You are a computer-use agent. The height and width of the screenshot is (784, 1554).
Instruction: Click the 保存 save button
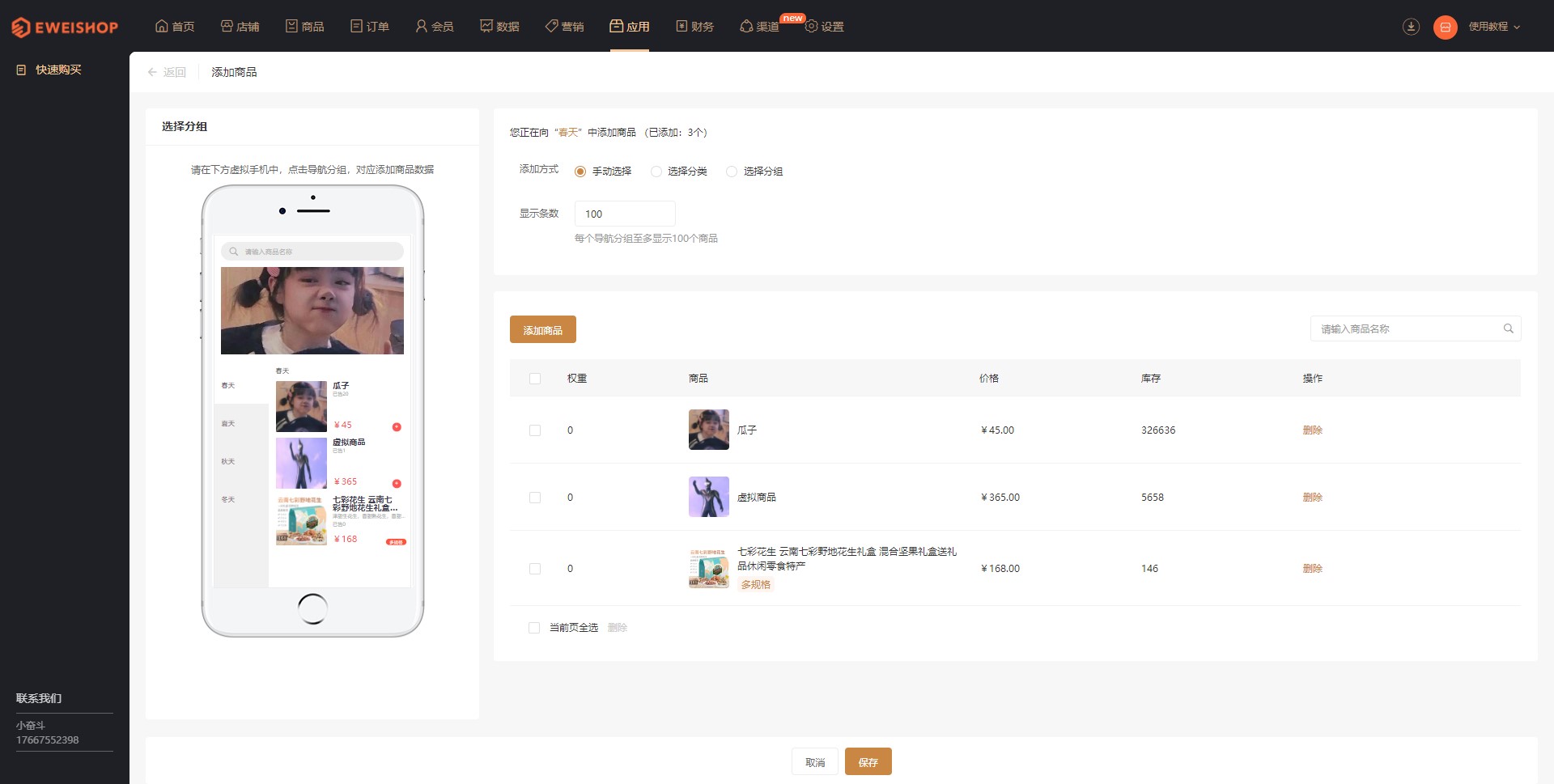[868, 762]
